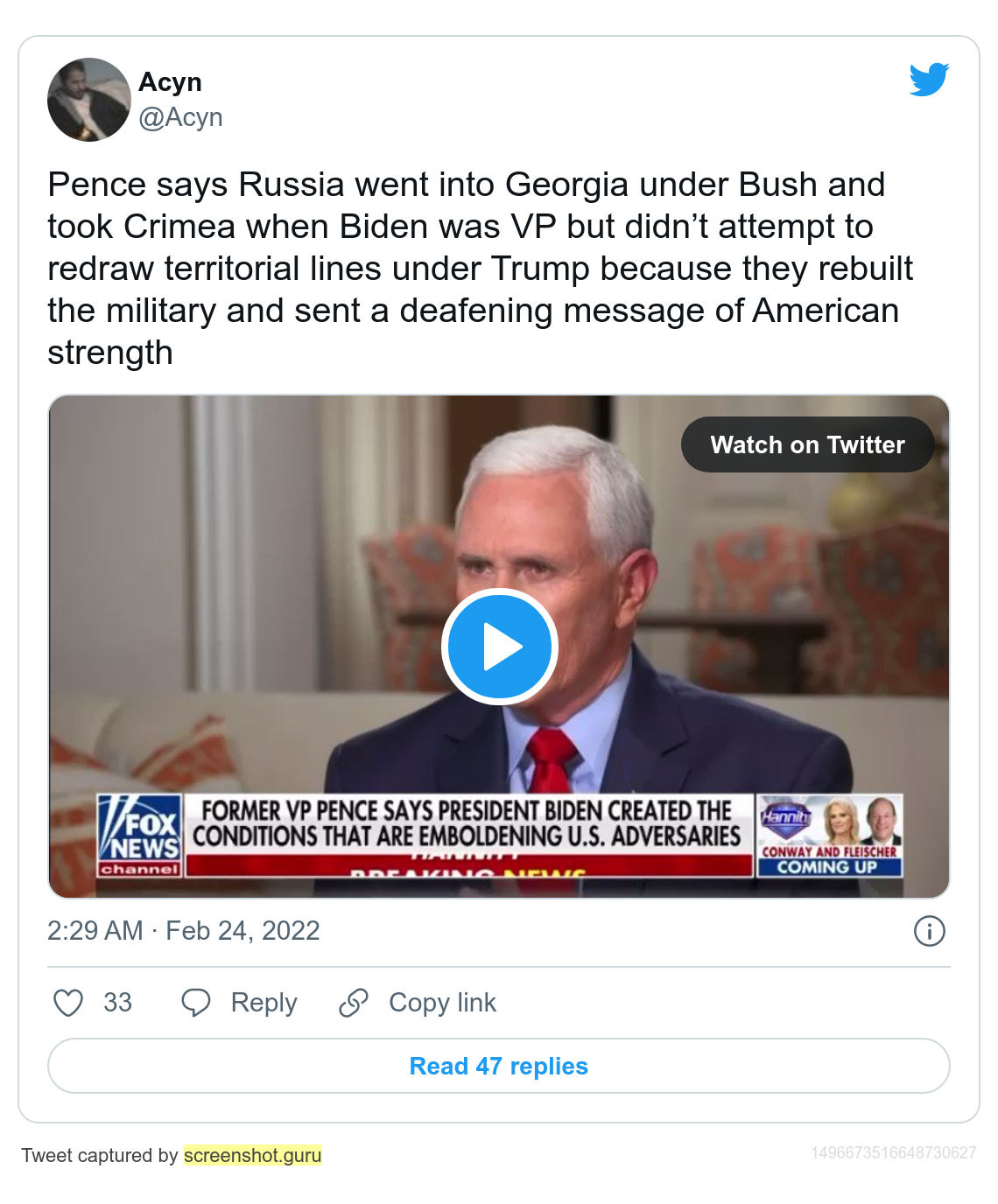The height and width of the screenshot is (1204, 998).
Task: Play the Pence interview video
Action: 499,647
